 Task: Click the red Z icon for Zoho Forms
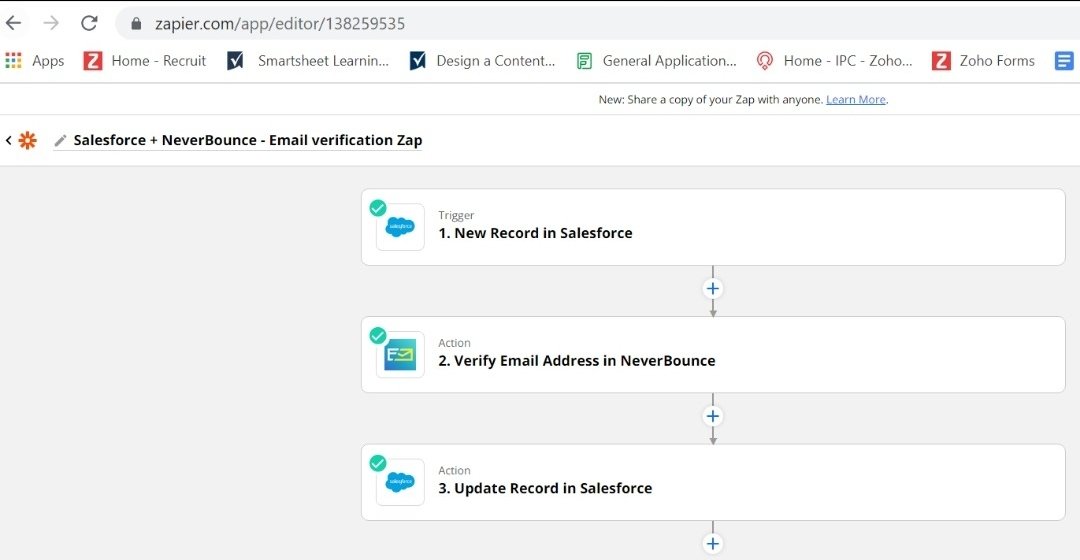coord(941,61)
